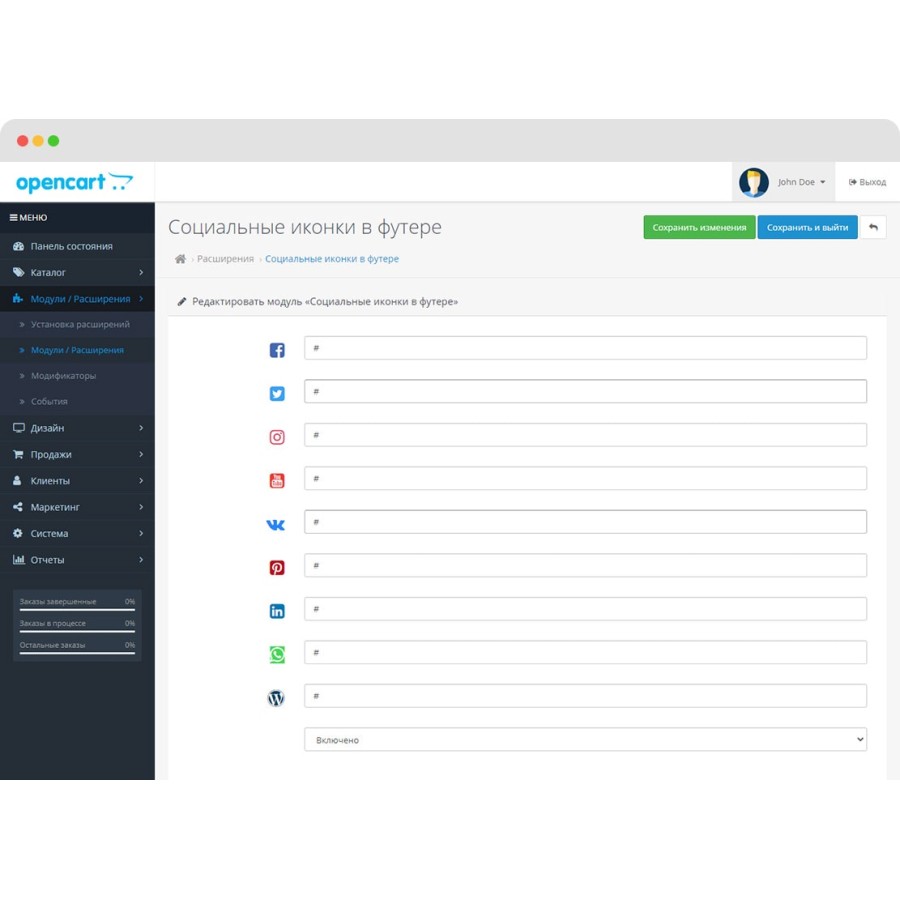Expand the Клиенты menu chevron
This screenshot has height=900, width=900.
pos(141,480)
